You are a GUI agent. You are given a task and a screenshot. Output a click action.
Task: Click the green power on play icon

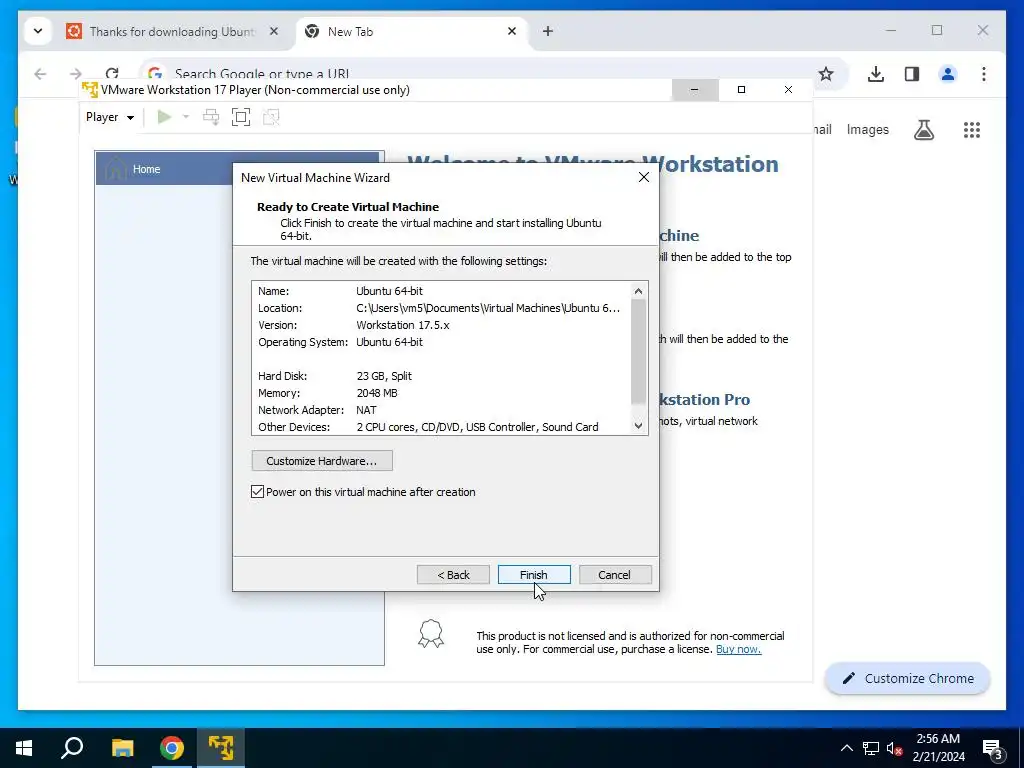(x=164, y=117)
